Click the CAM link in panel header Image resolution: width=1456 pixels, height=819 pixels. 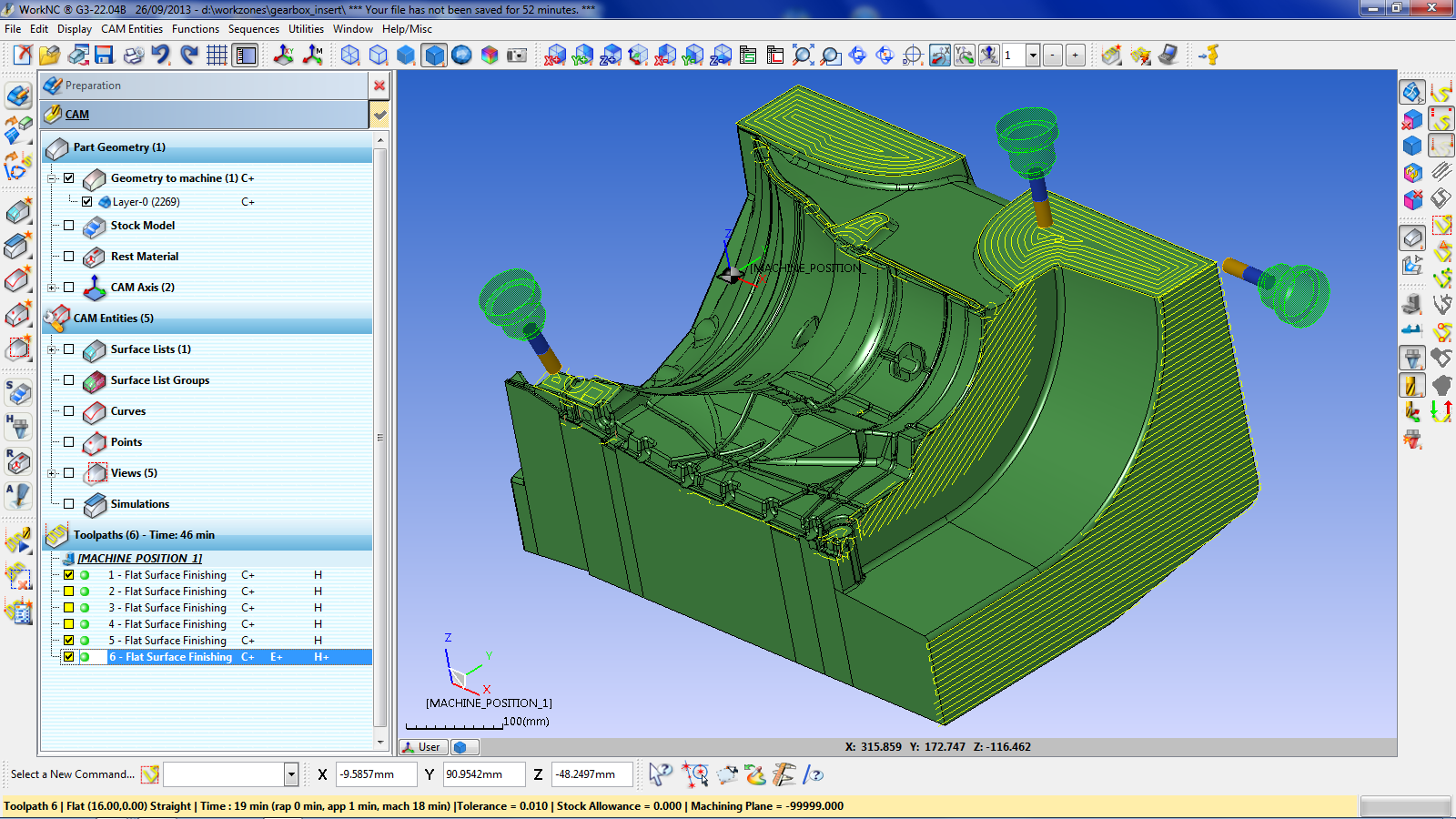77,115
